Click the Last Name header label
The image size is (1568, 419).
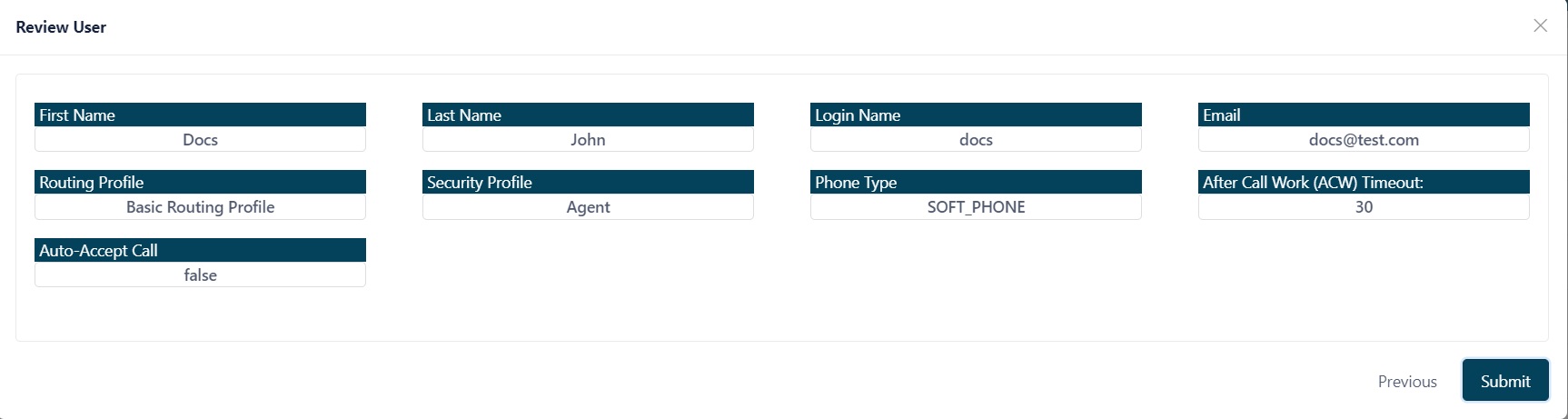click(464, 115)
